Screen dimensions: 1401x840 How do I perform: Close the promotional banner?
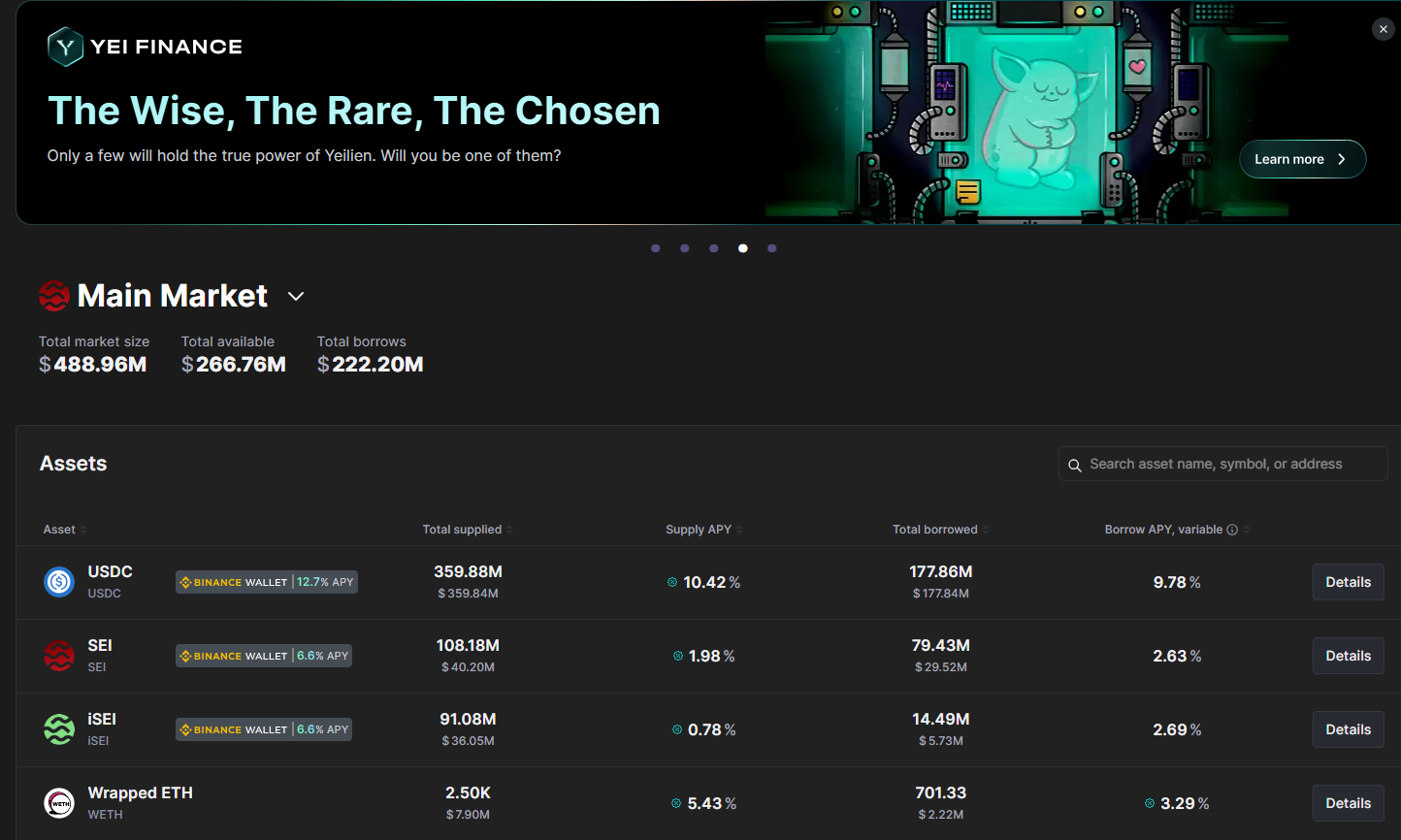click(x=1384, y=29)
